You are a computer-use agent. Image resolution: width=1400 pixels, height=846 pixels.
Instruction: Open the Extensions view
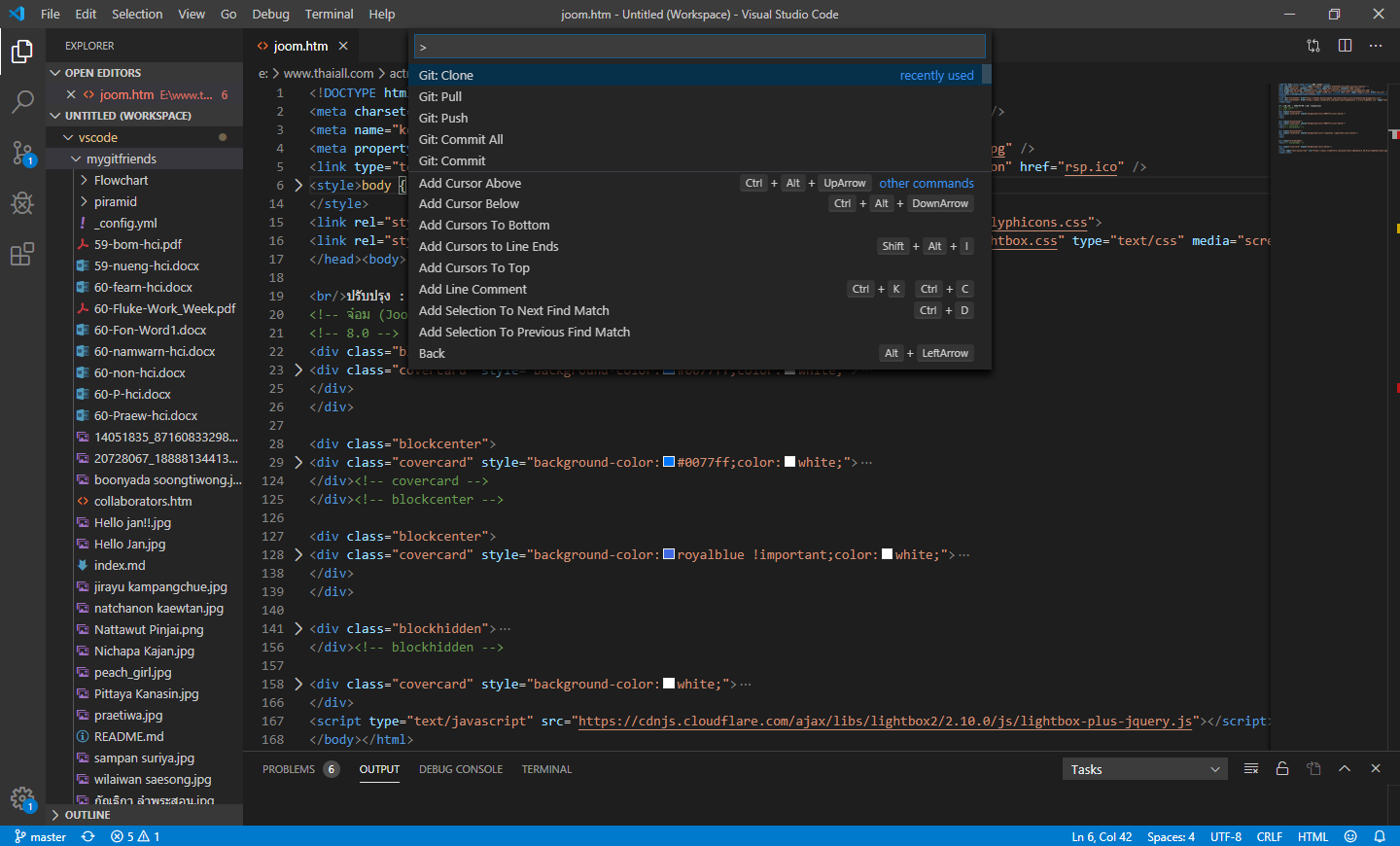(22, 255)
